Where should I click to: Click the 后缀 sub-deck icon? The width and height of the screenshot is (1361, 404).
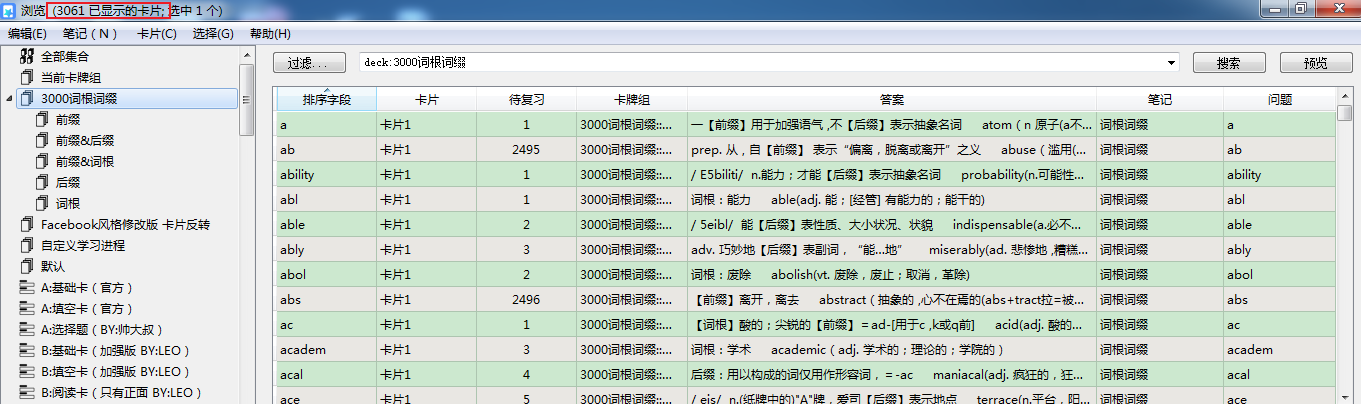click(x=42, y=182)
